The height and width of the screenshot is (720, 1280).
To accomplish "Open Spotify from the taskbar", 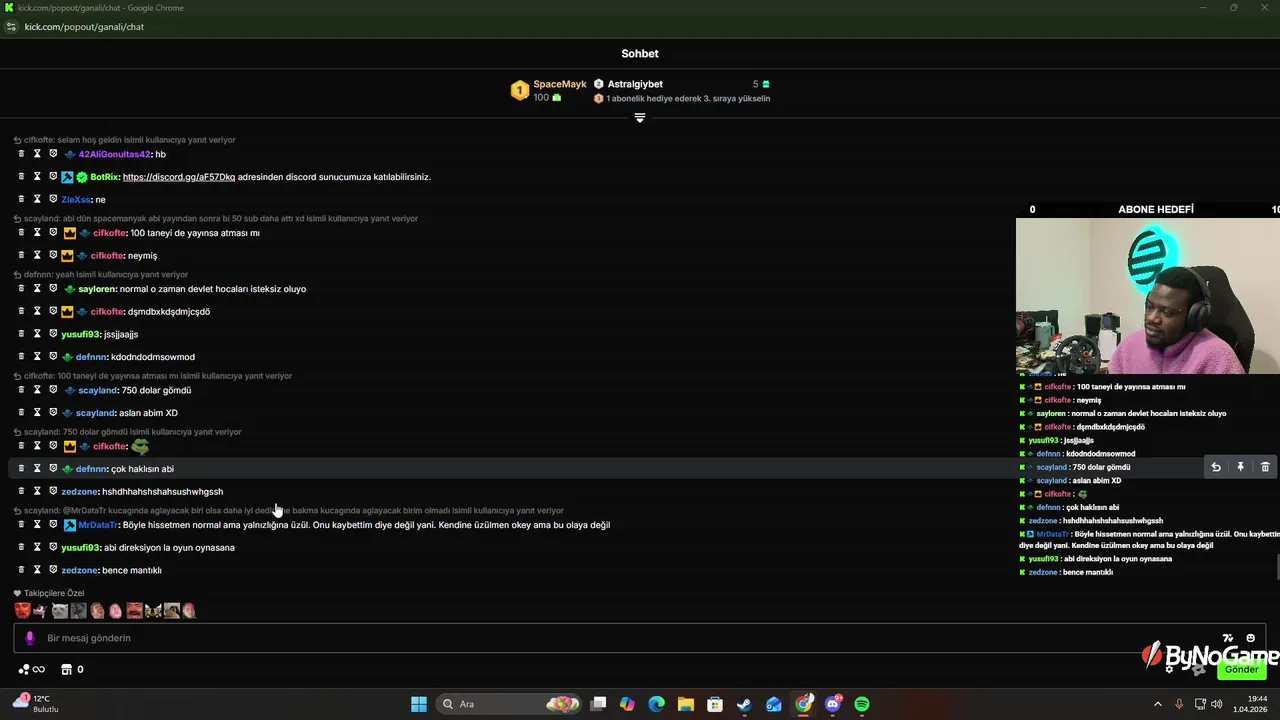I will 862,704.
